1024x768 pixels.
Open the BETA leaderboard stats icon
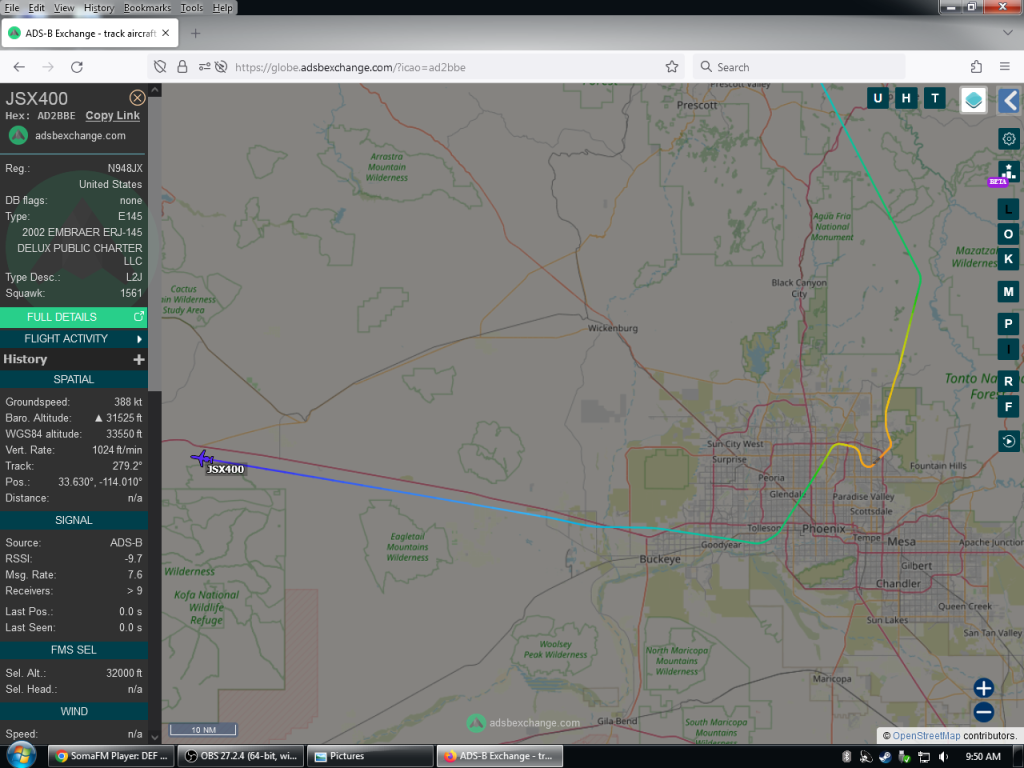point(1008,173)
